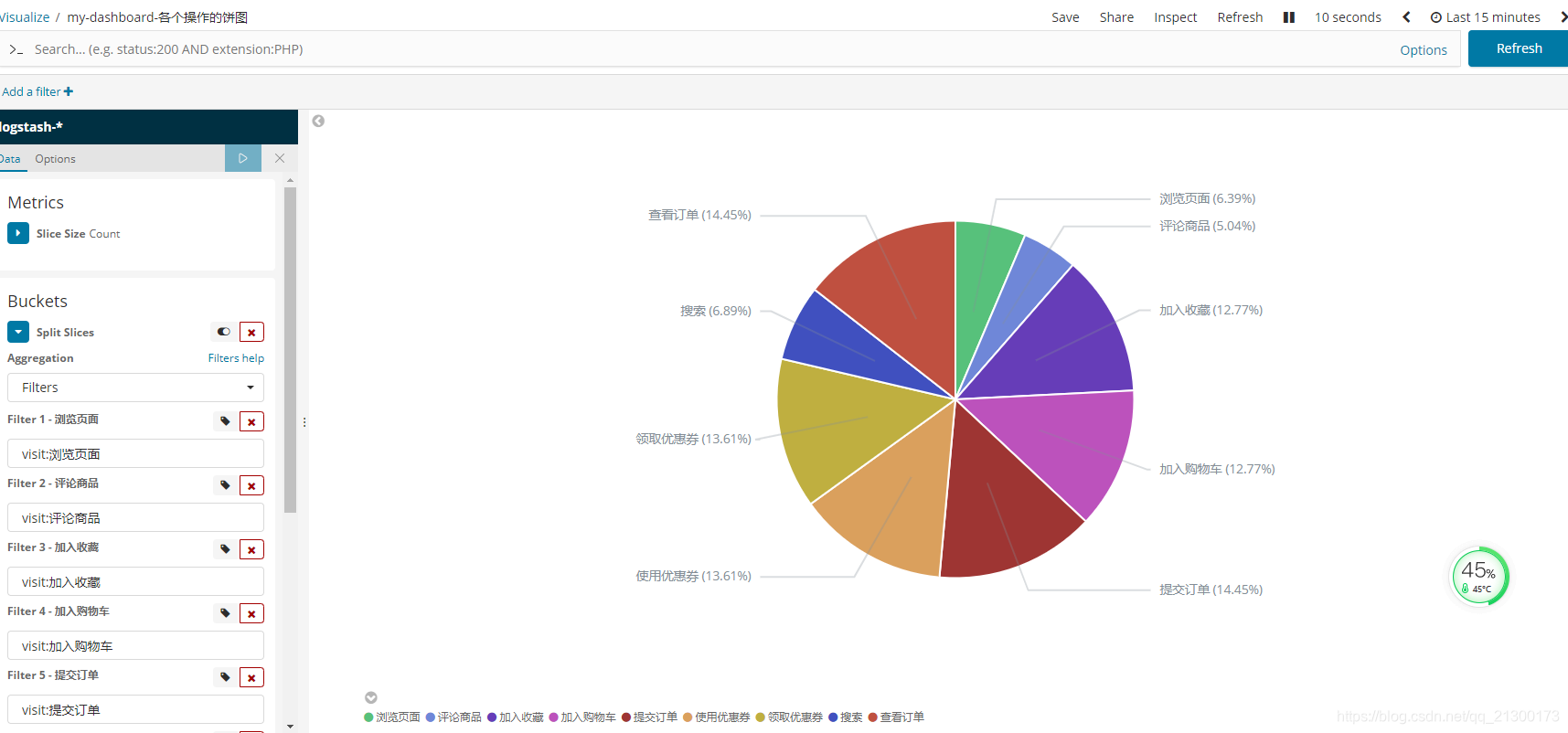
Task: Click the 查看订单 (14.45%) chart label
Action: (699, 215)
